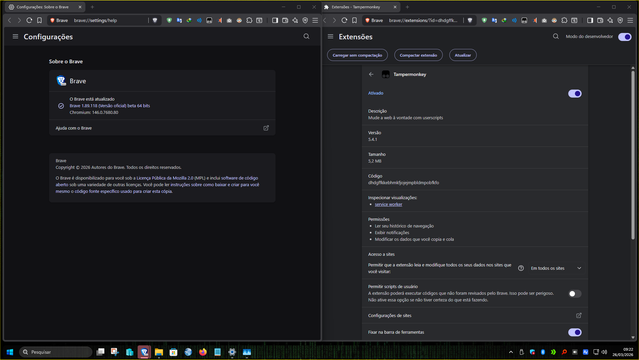This screenshot has height=360, width=639.
Task: Reload the Extensões window page
Action: 344,20
